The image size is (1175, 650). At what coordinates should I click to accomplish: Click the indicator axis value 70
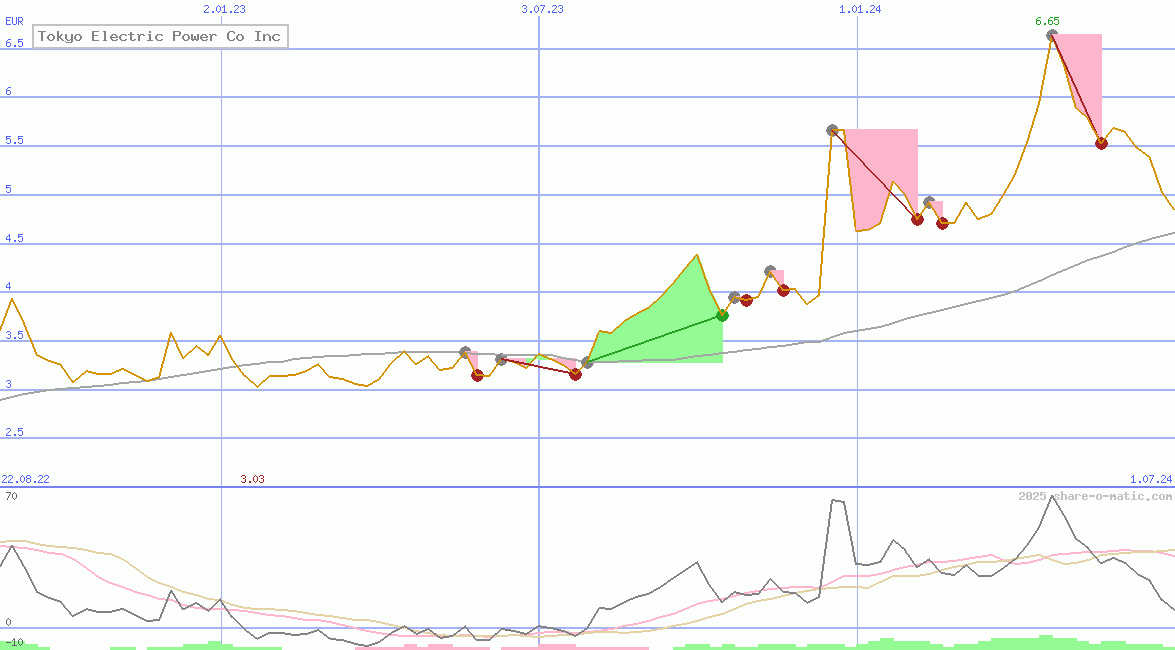(x=11, y=496)
